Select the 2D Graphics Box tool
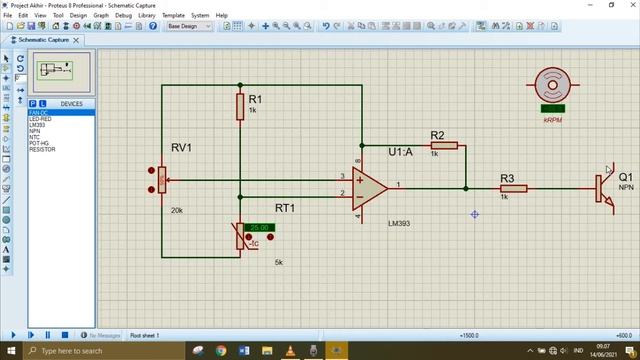 coord(6,210)
